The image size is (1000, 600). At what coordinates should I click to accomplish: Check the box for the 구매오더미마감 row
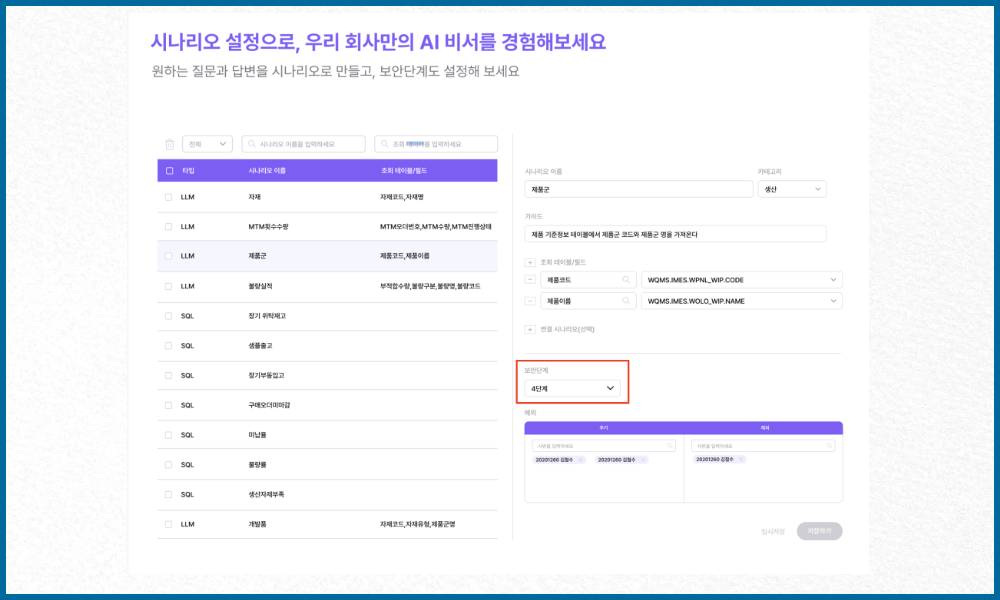[x=168, y=405]
